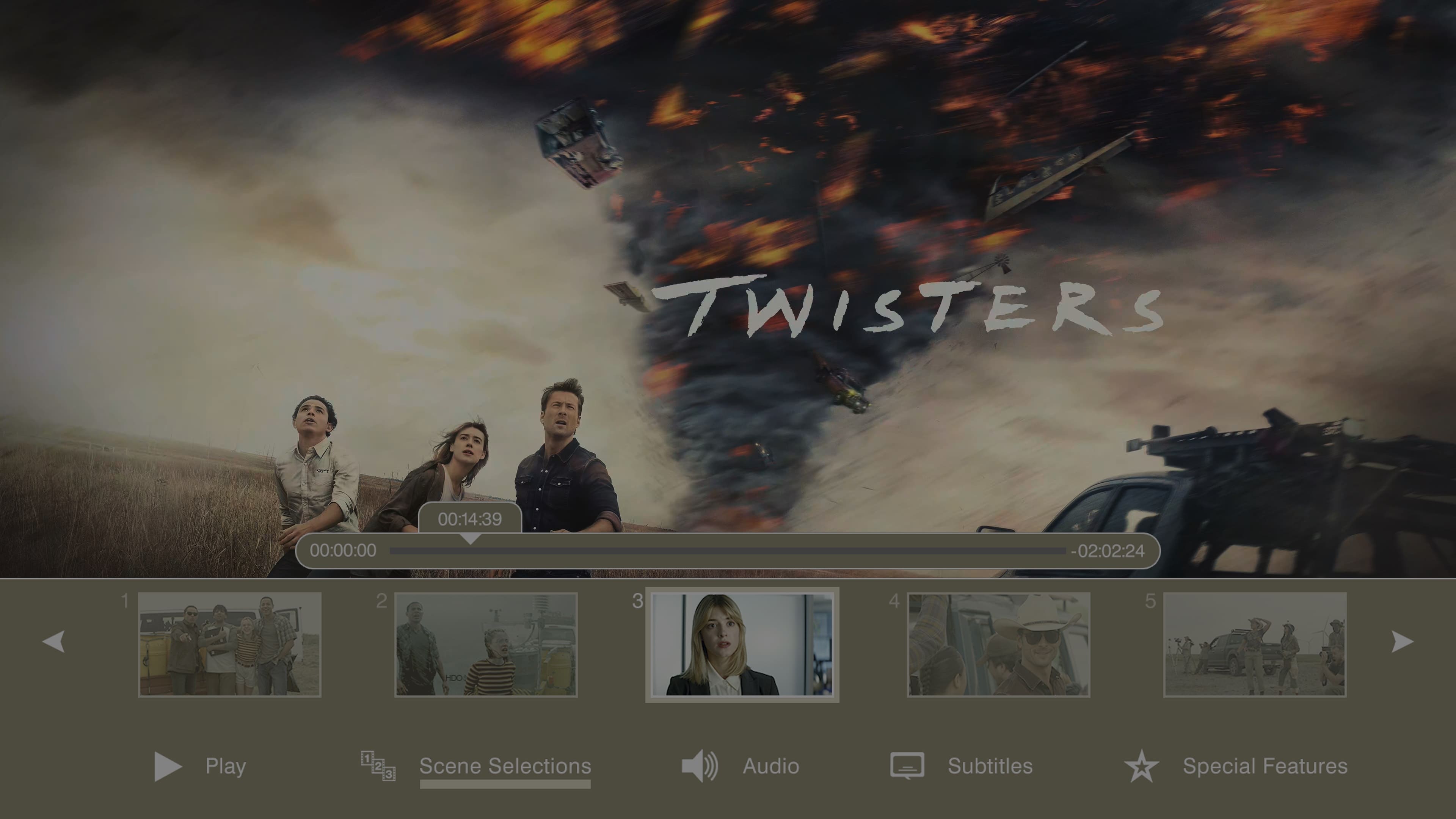Image resolution: width=1456 pixels, height=819 pixels.
Task: Select scene 1 thumbnail with group photo
Action: pos(229,644)
